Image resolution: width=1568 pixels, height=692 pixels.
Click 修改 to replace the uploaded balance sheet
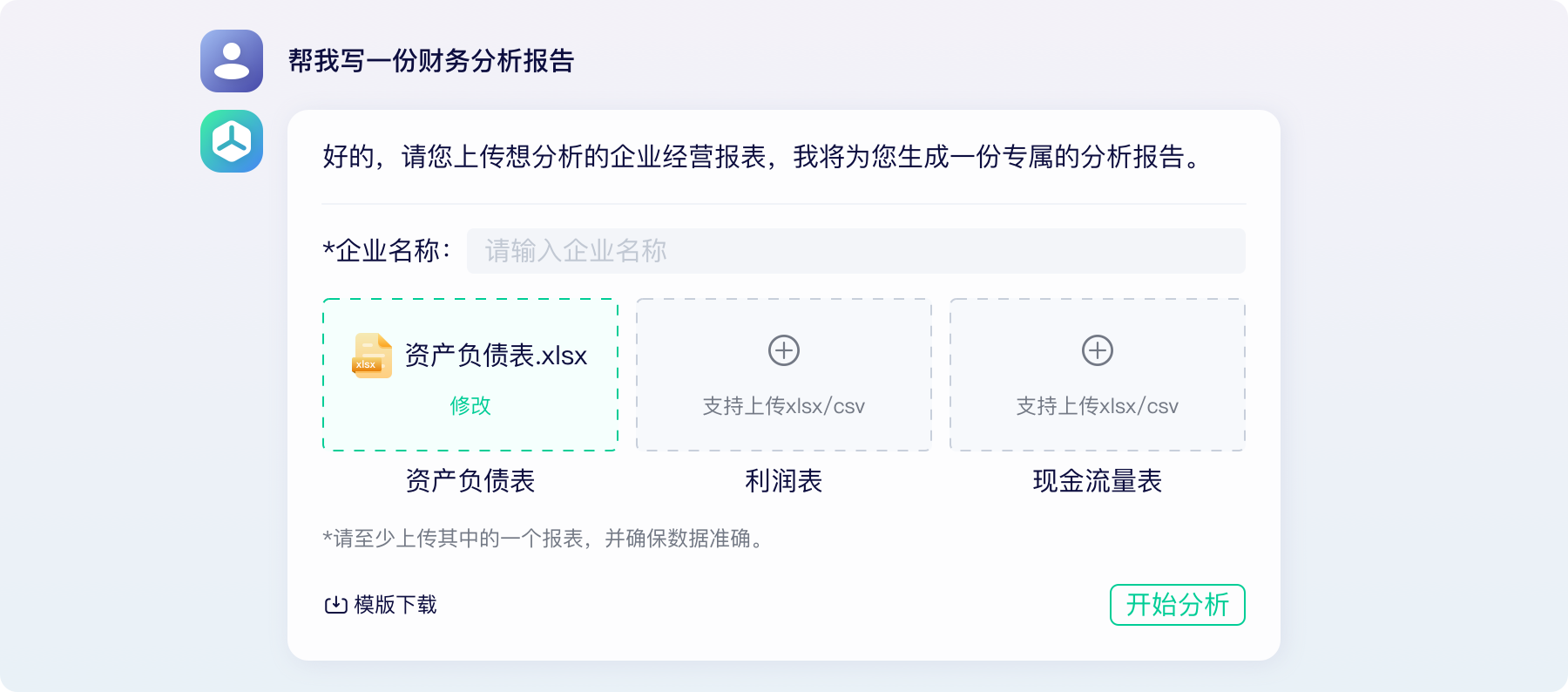point(470,404)
